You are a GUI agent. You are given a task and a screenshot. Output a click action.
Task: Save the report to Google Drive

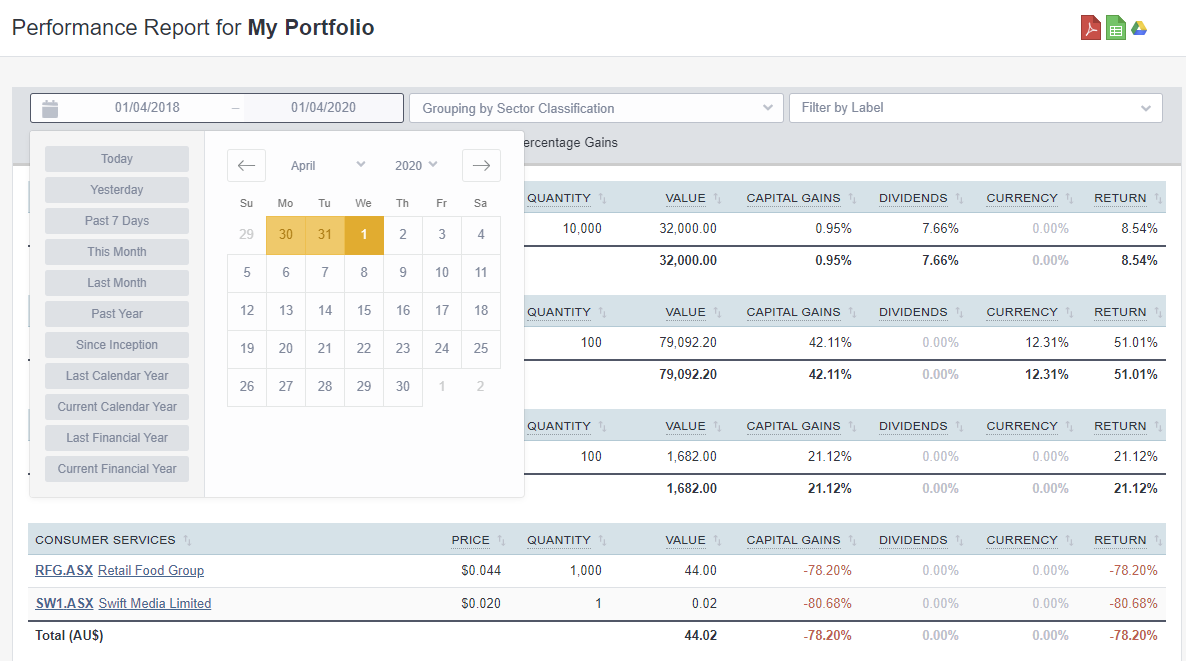tap(1140, 27)
